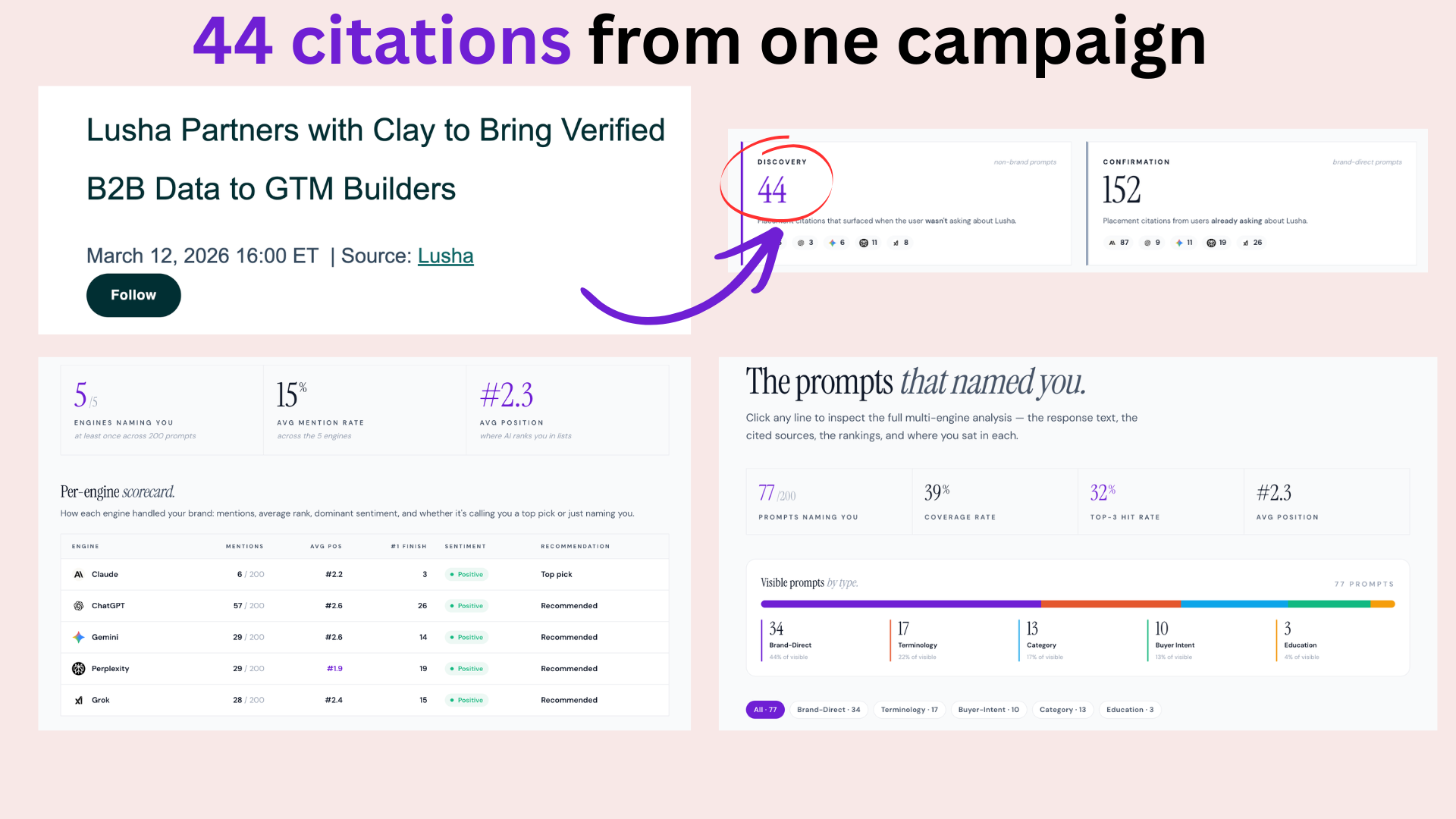Image resolution: width=1456 pixels, height=819 pixels.
Task: Click the "#2.4" average position for Grok
Action: 334,700
